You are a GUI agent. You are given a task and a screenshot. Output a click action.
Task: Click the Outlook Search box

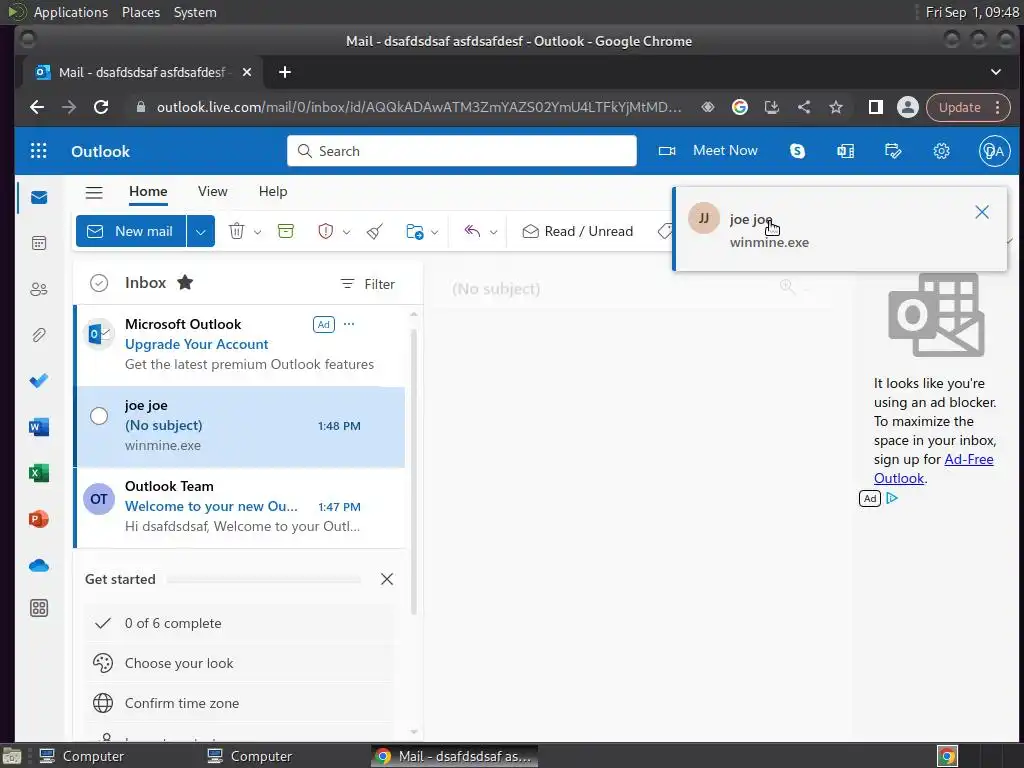coord(462,151)
